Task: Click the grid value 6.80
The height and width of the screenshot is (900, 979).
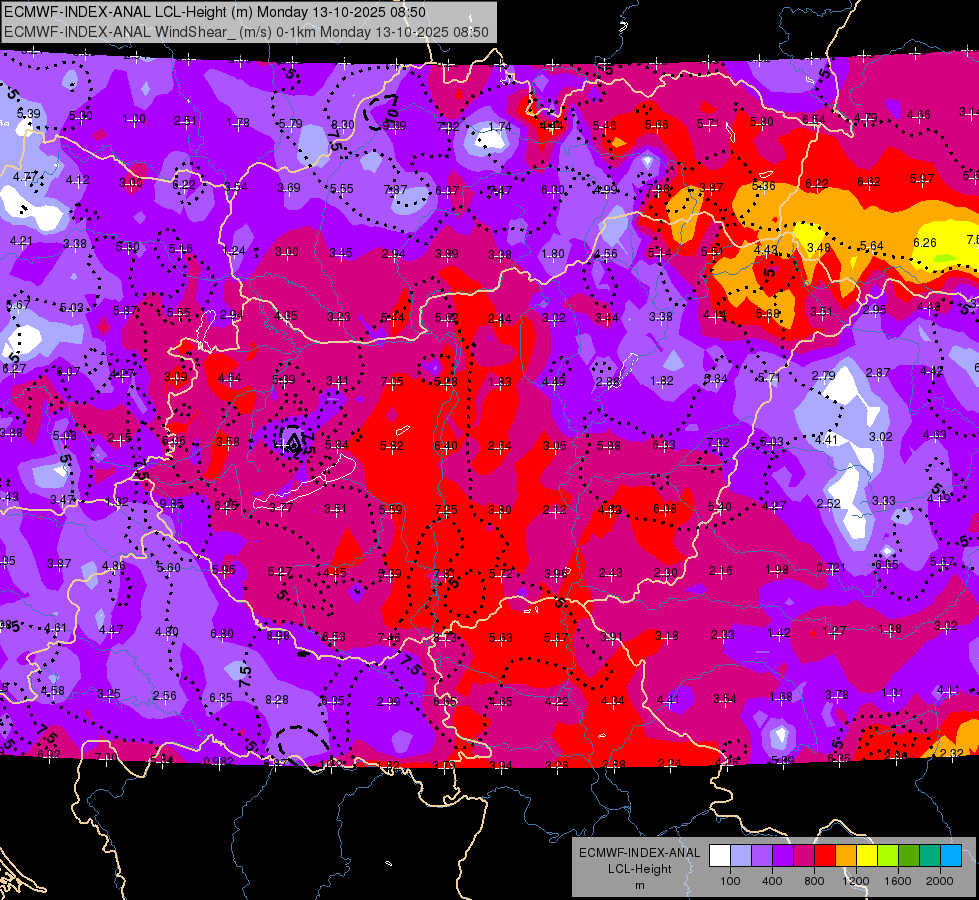Action: [222, 634]
